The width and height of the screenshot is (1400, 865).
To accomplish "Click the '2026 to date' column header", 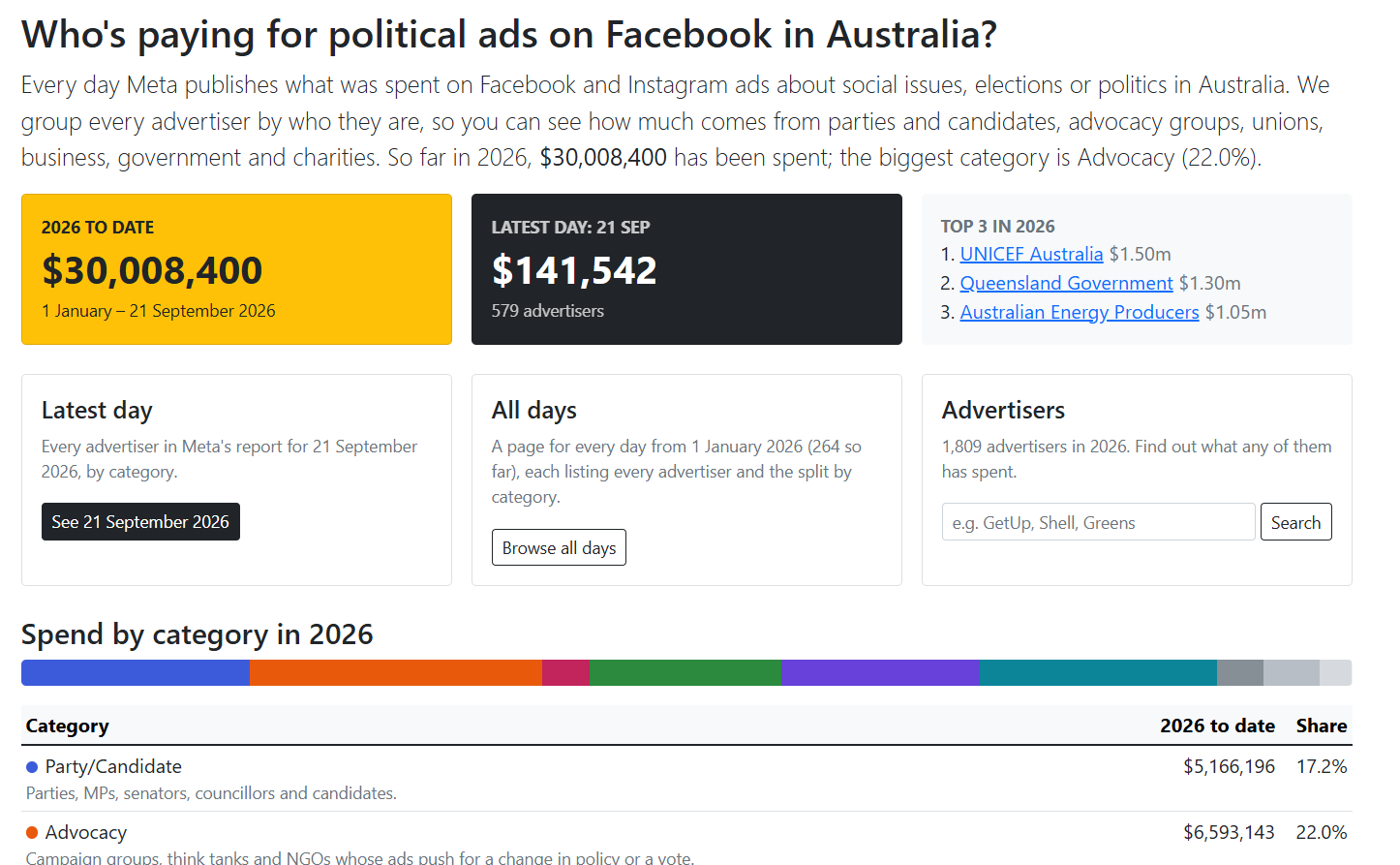I will 1217,726.
